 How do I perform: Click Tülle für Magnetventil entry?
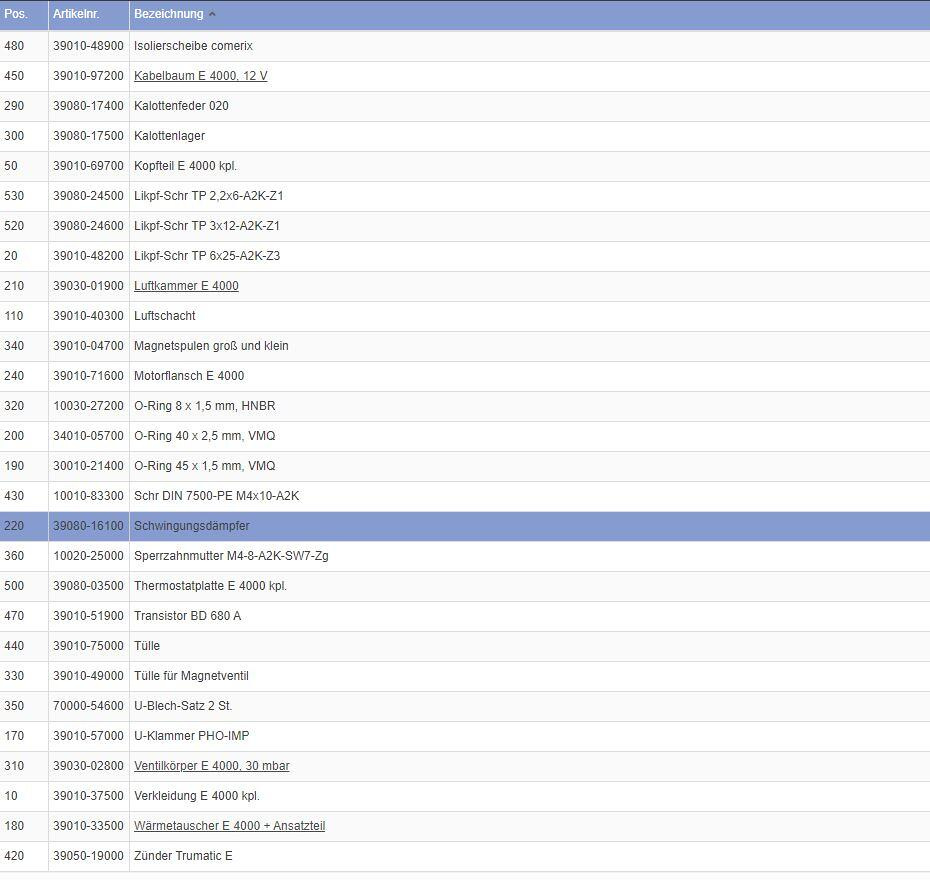(191, 676)
